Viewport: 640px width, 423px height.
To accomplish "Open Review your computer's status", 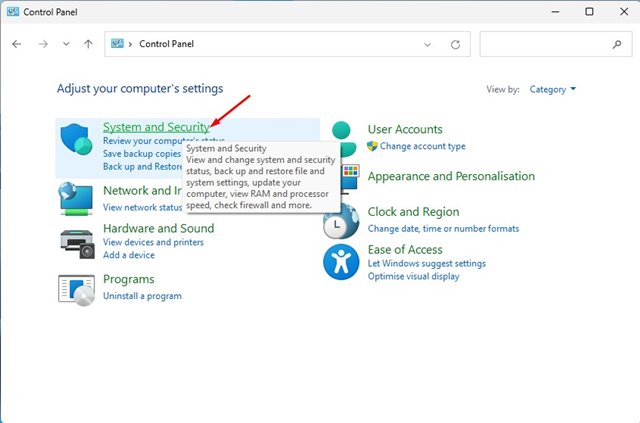I will [x=164, y=141].
